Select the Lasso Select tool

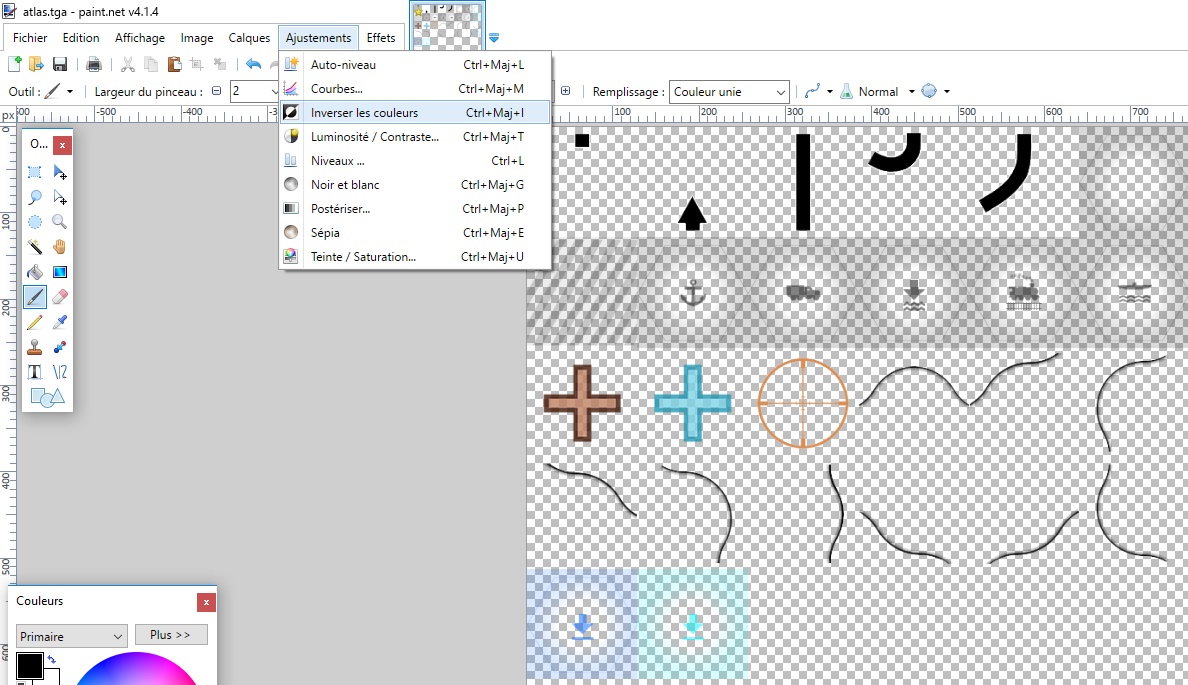(35, 198)
